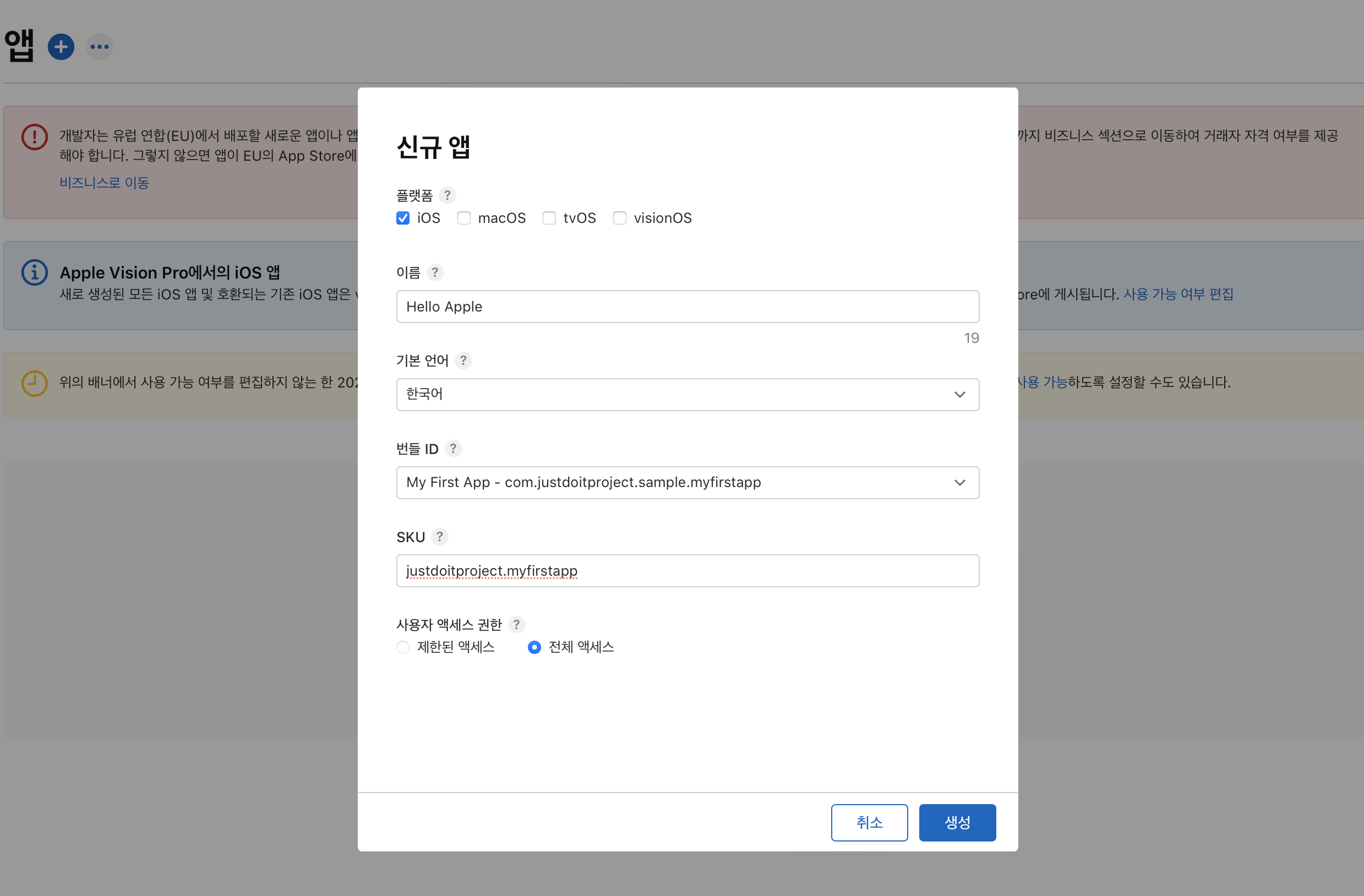Focus the SKU text field
Viewport: 1364px width, 896px height.
687,571
